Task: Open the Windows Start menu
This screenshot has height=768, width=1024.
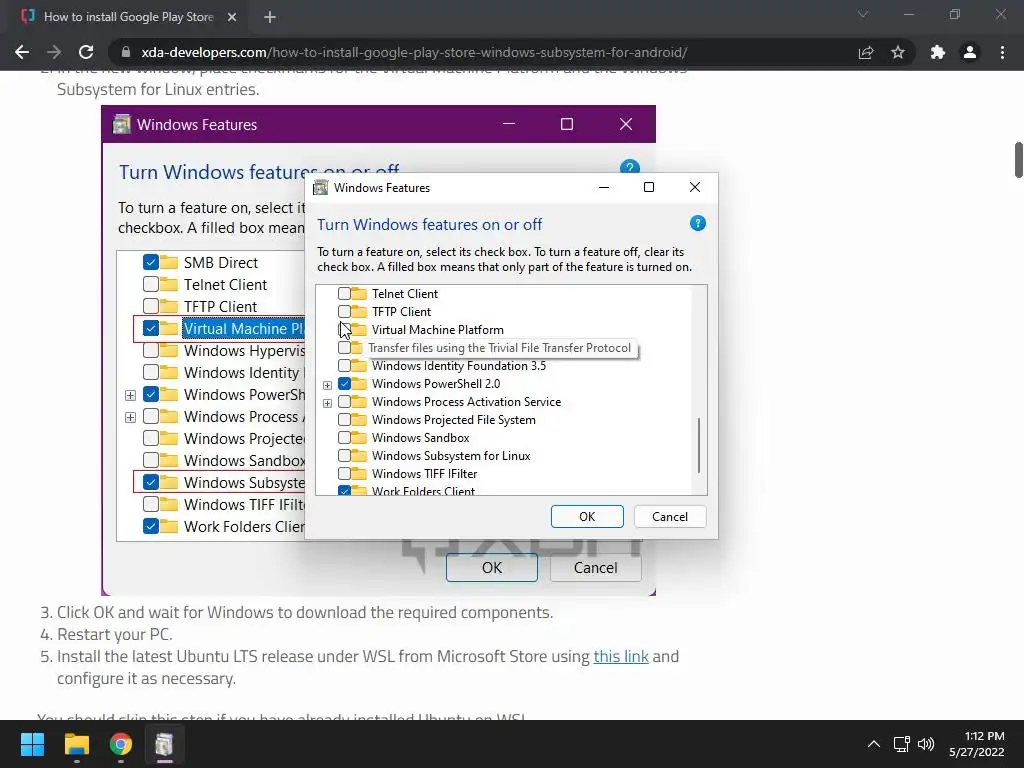Action: click(32, 744)
